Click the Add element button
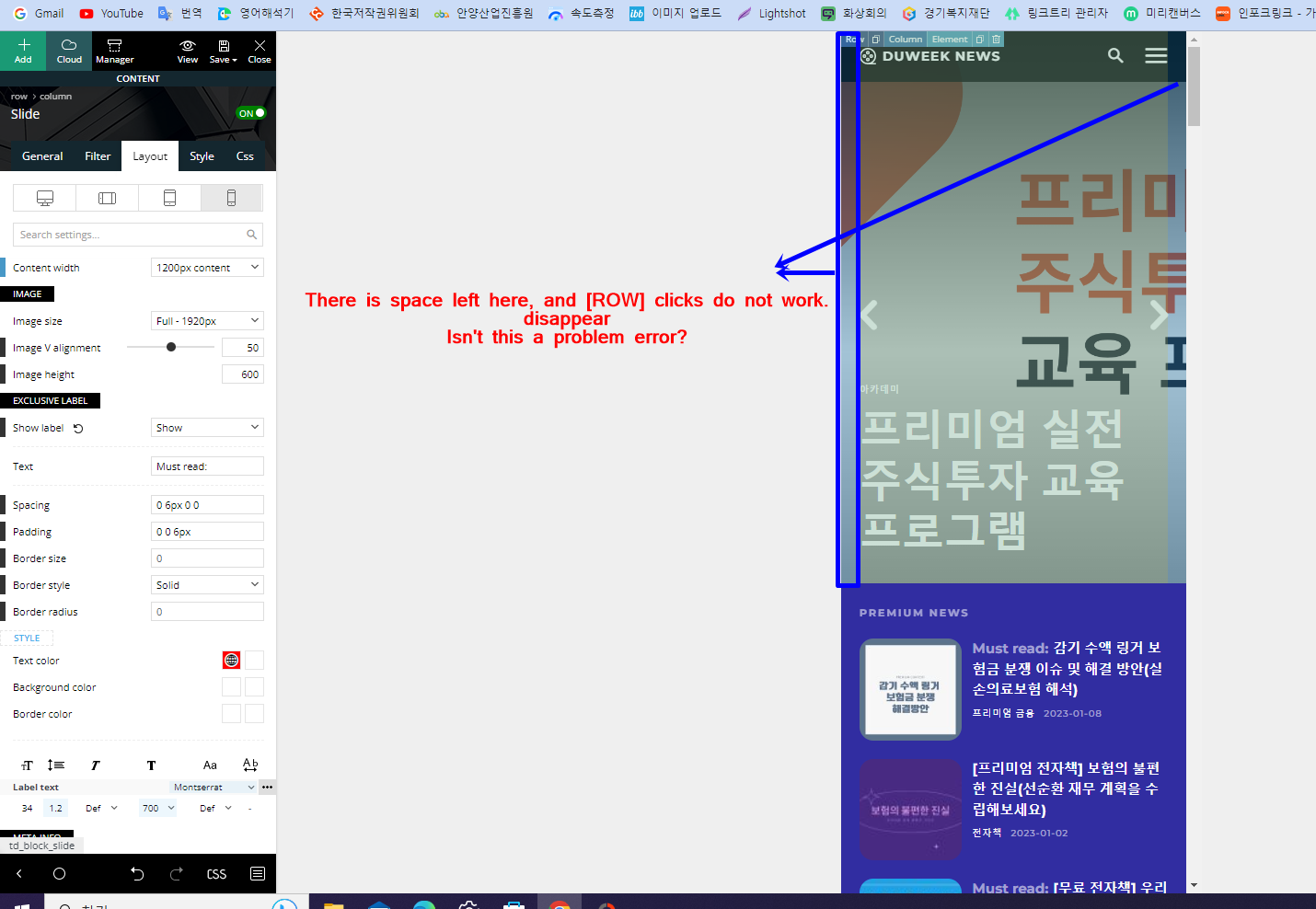 23,51
